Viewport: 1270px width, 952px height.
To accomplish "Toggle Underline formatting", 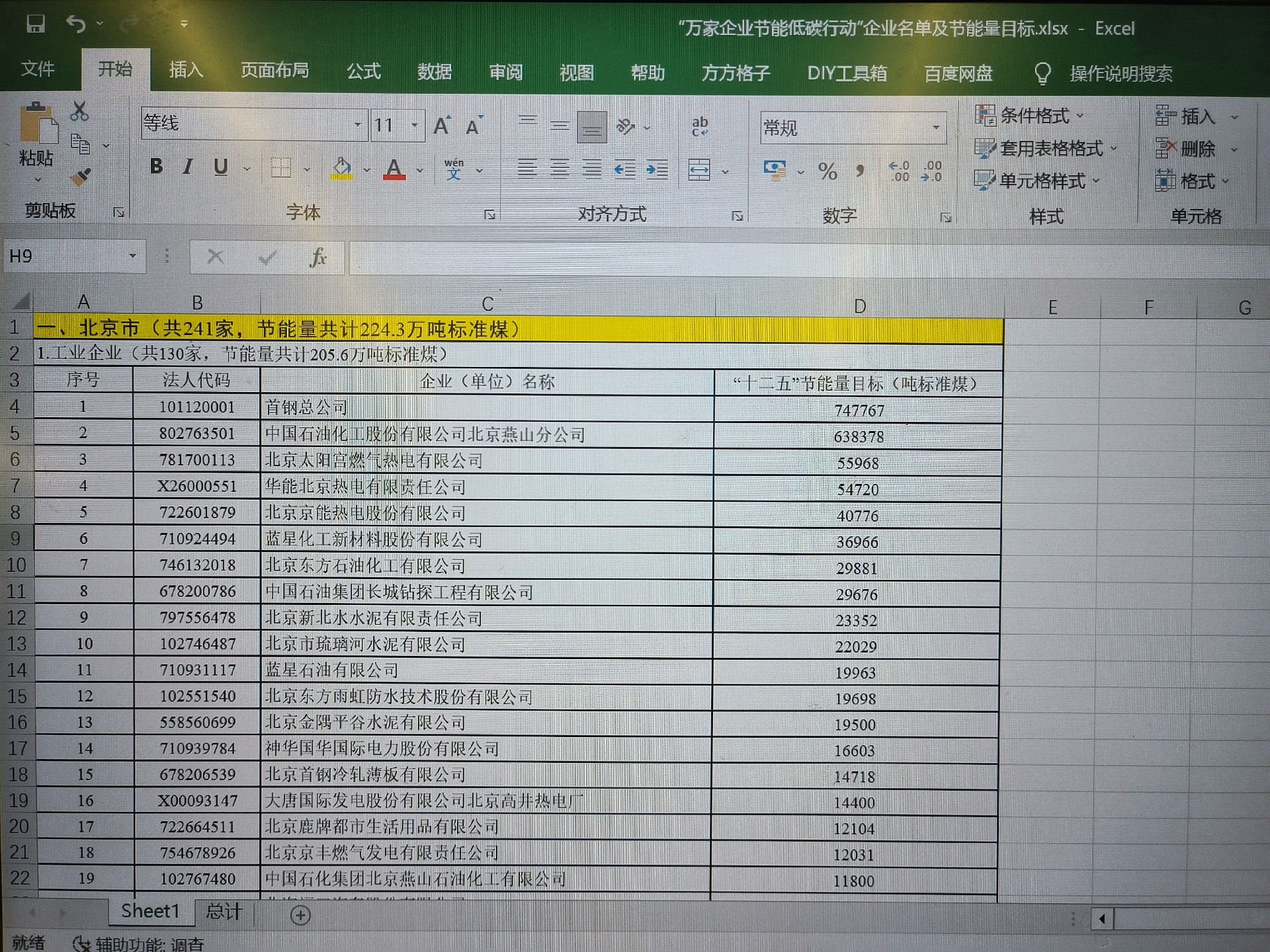I will click(x=221, y=167).
